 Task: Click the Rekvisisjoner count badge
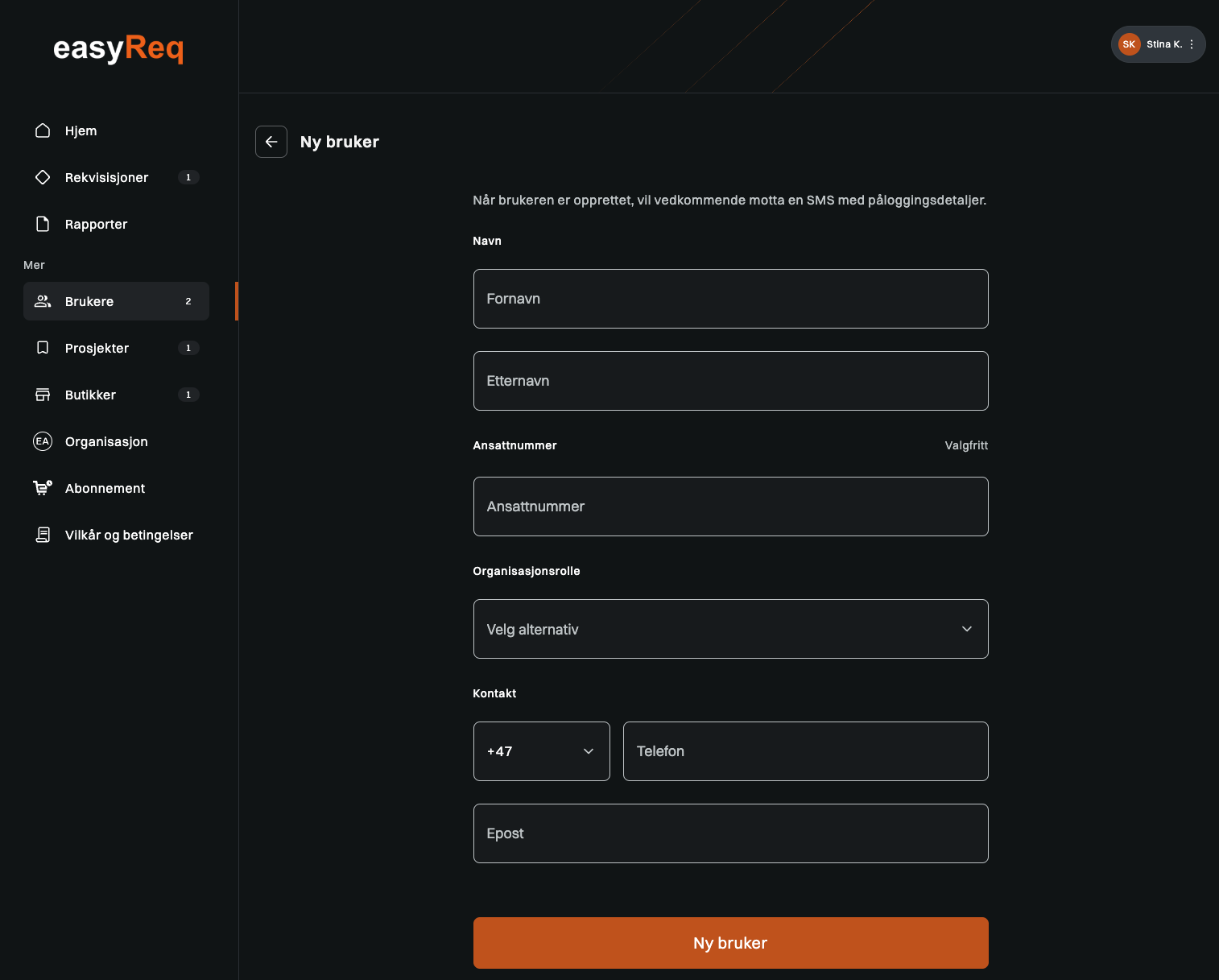pos(188,177)
